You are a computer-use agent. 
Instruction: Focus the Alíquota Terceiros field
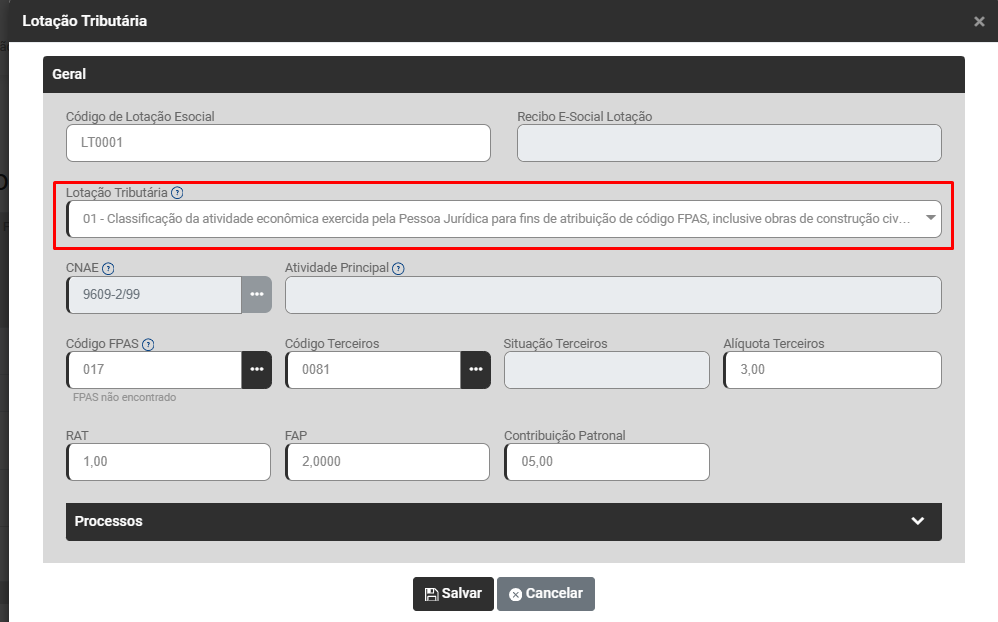[x=833, y=370]
